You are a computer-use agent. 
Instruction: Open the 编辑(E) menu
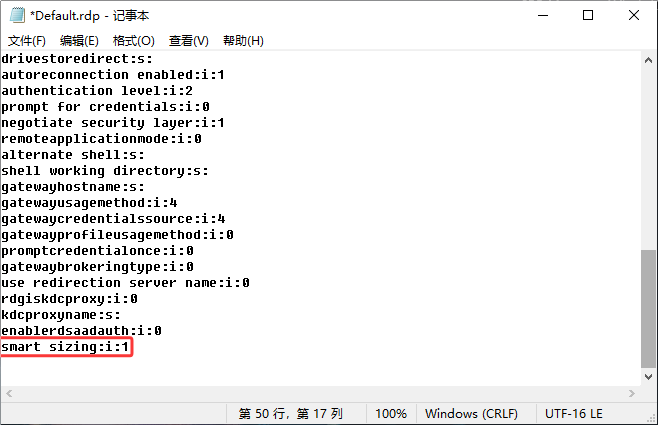79,41
